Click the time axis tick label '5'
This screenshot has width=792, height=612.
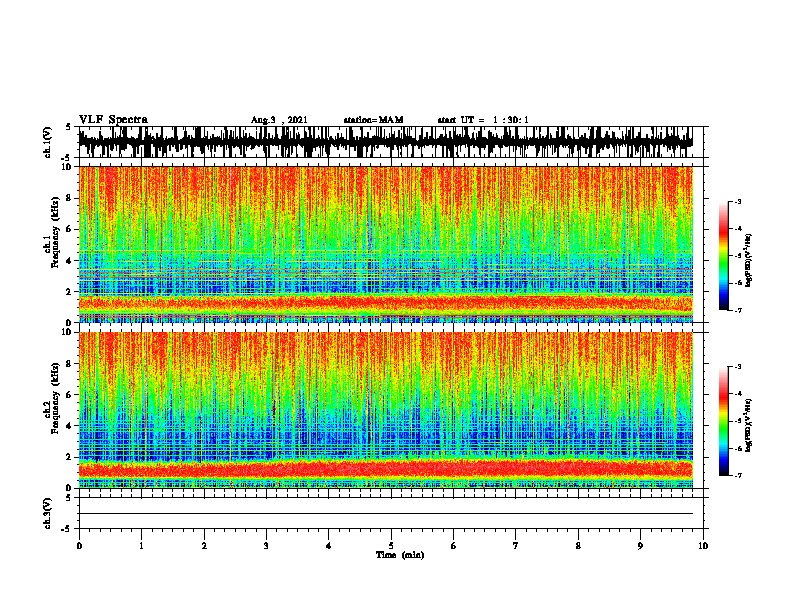click(391, 546)
